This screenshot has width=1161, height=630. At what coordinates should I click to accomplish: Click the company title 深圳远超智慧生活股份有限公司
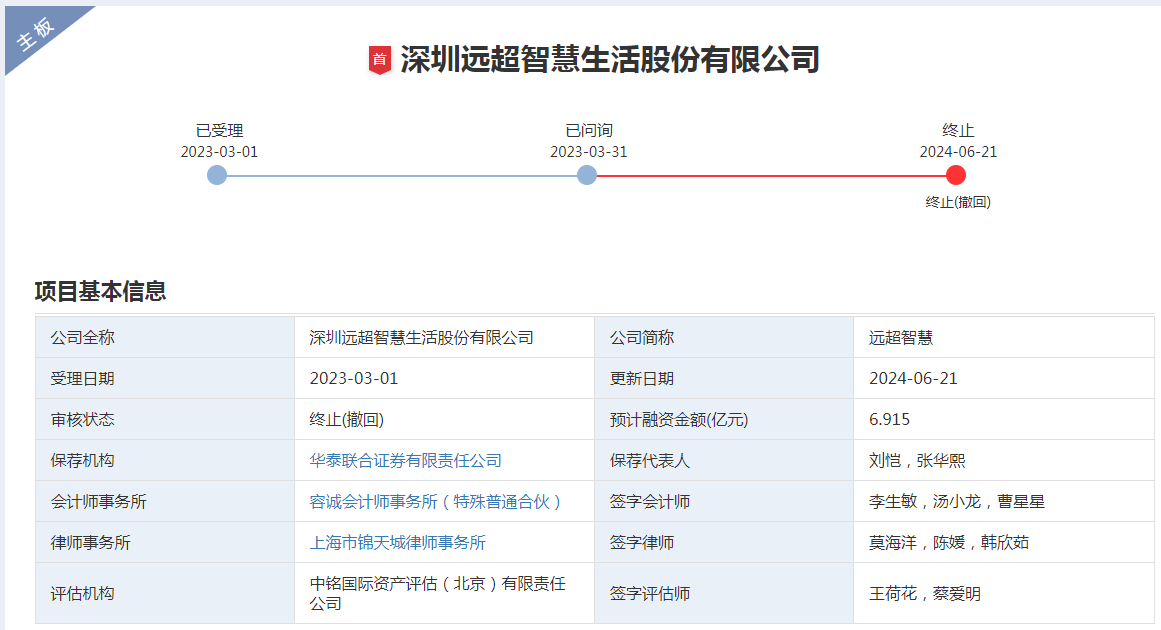pos(610,60)
